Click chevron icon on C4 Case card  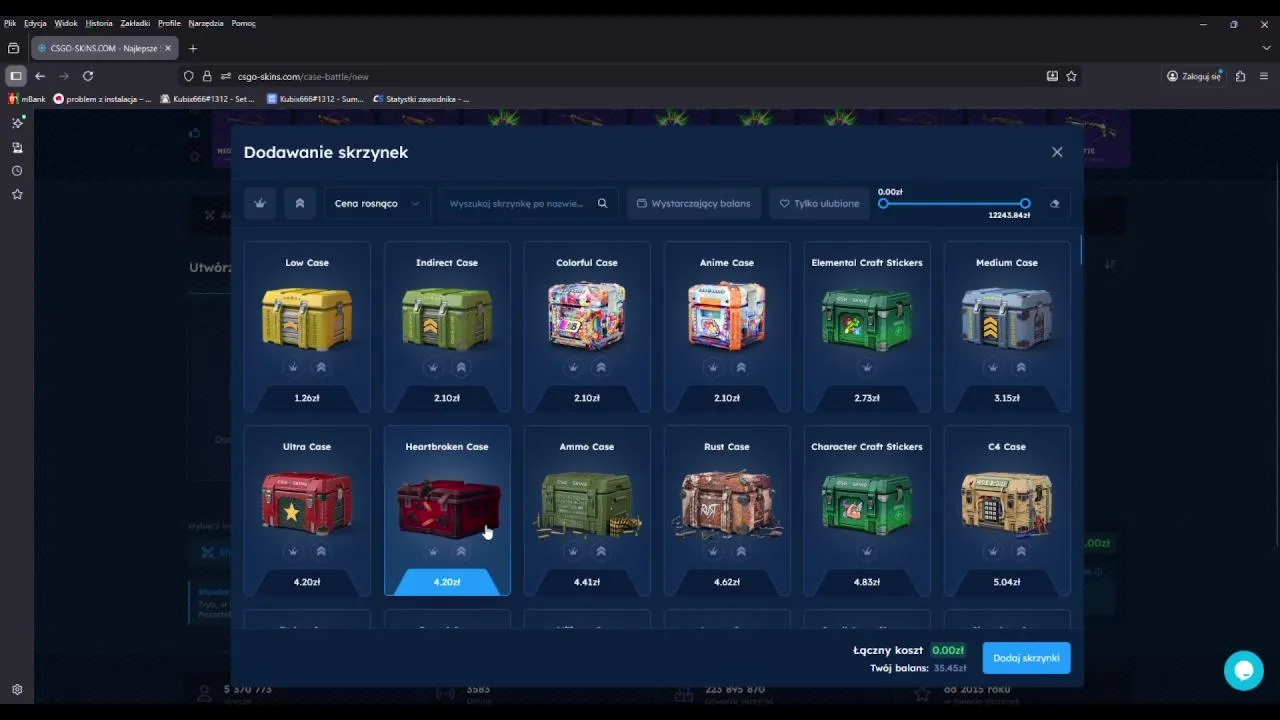(1021, 551)
